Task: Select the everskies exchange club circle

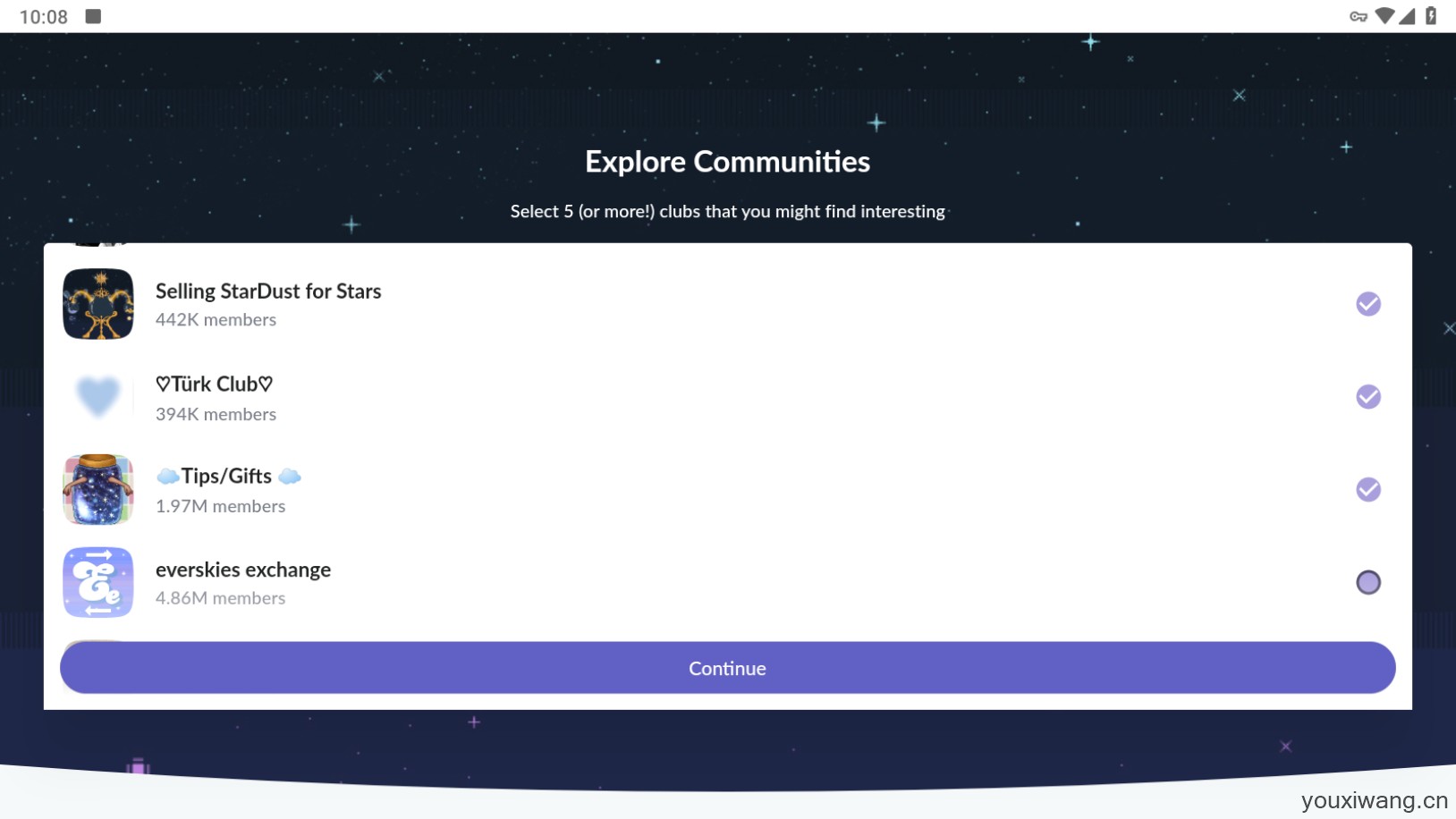Action: pos(1367,583)
